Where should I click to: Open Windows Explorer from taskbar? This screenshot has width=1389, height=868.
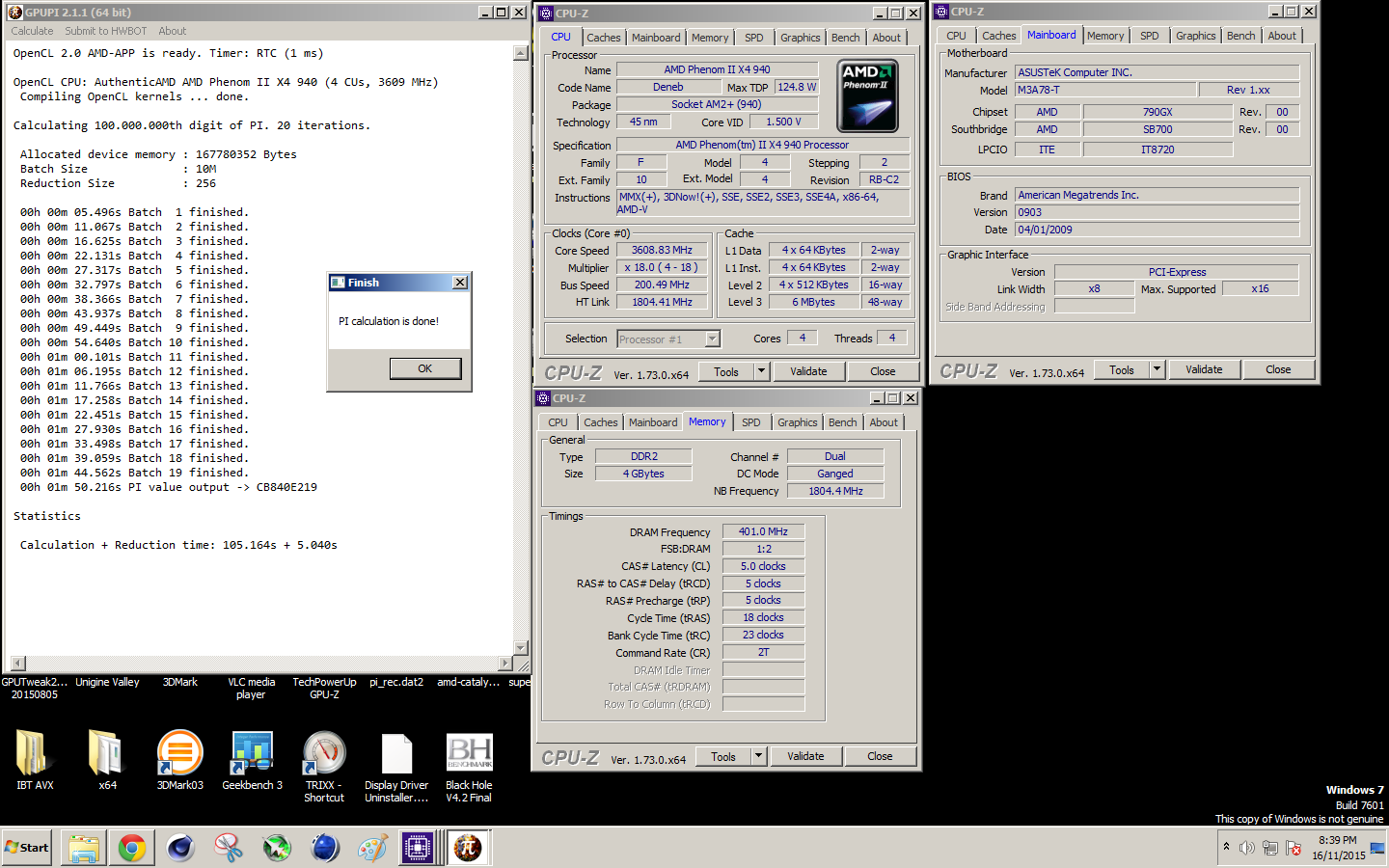tap(84, 848)
